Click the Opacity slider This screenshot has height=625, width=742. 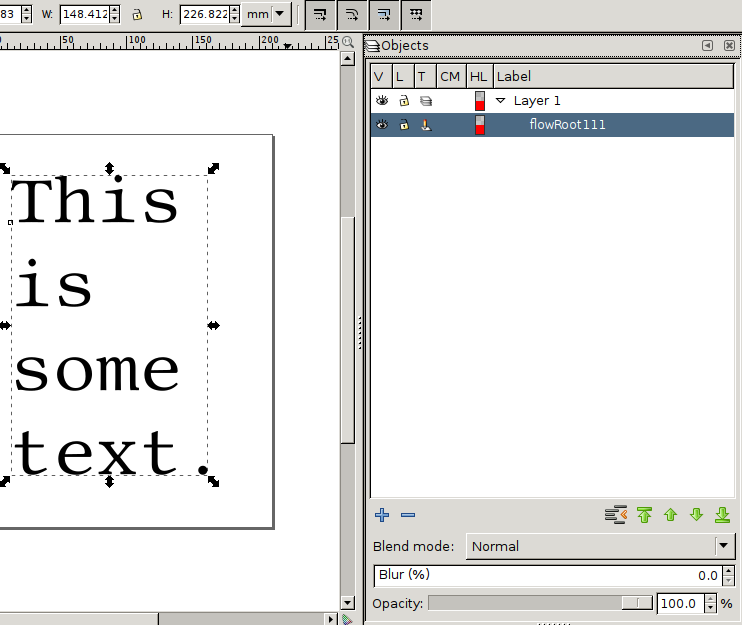(x=540, y=603)
